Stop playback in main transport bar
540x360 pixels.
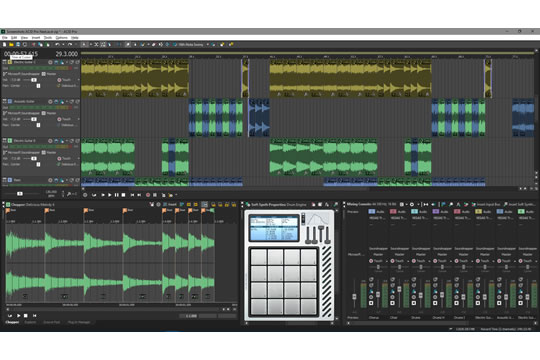pyautogui.click(x=123, y=195)
